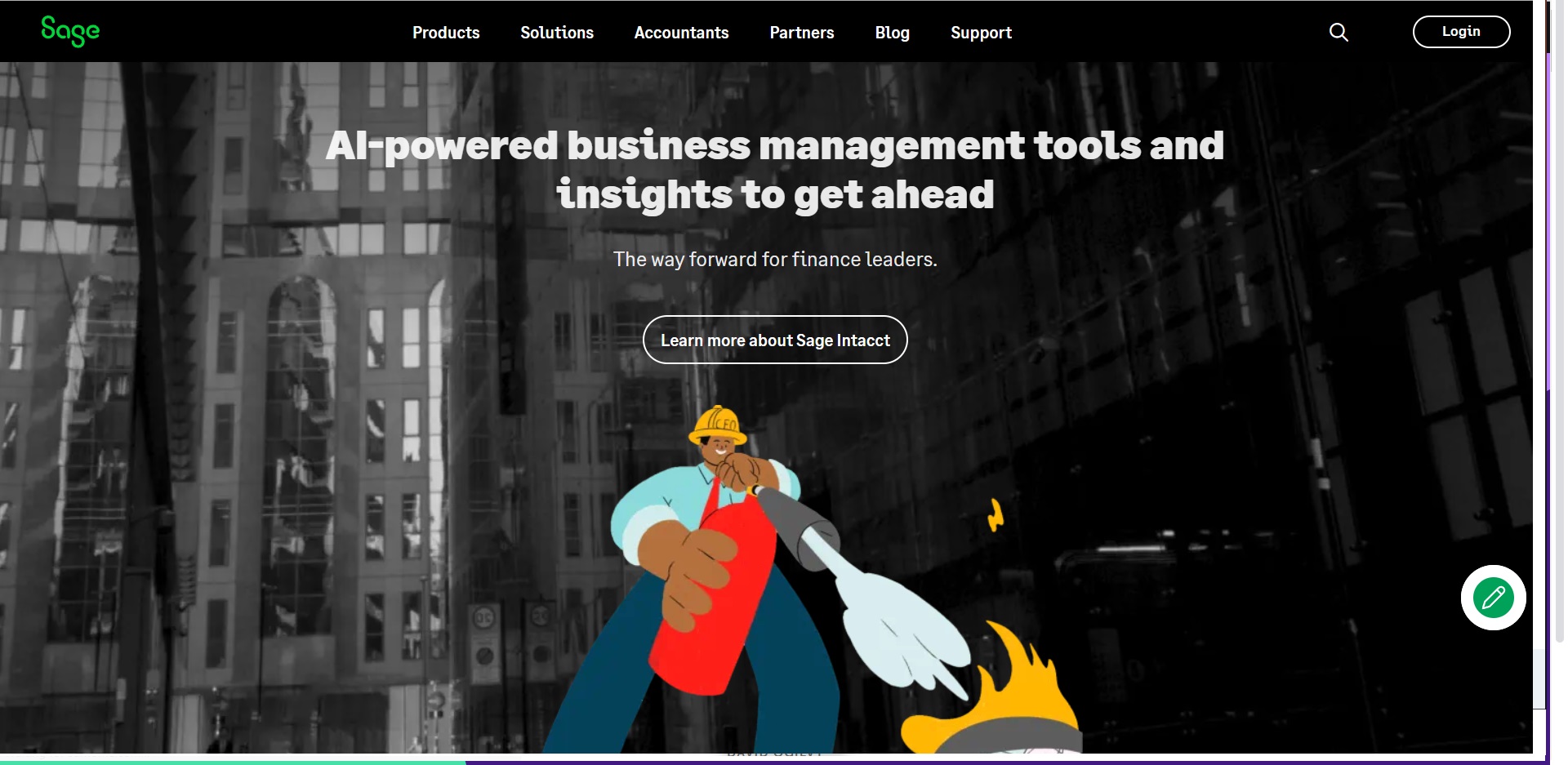Image resolution: width=1568 pixels, height=765 pixels.
Task: Click the pencil icon in the floating circle
Action: pos(1493,598)
